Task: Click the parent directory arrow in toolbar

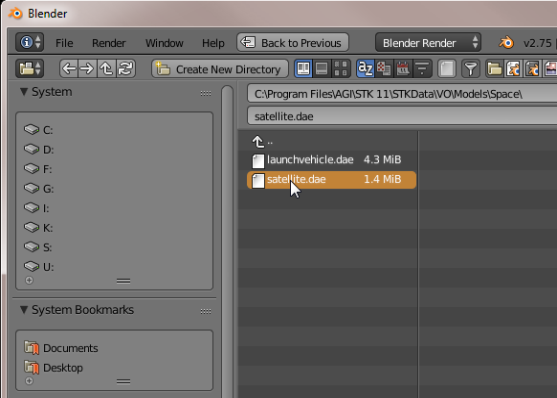Action: pos(107,69)
